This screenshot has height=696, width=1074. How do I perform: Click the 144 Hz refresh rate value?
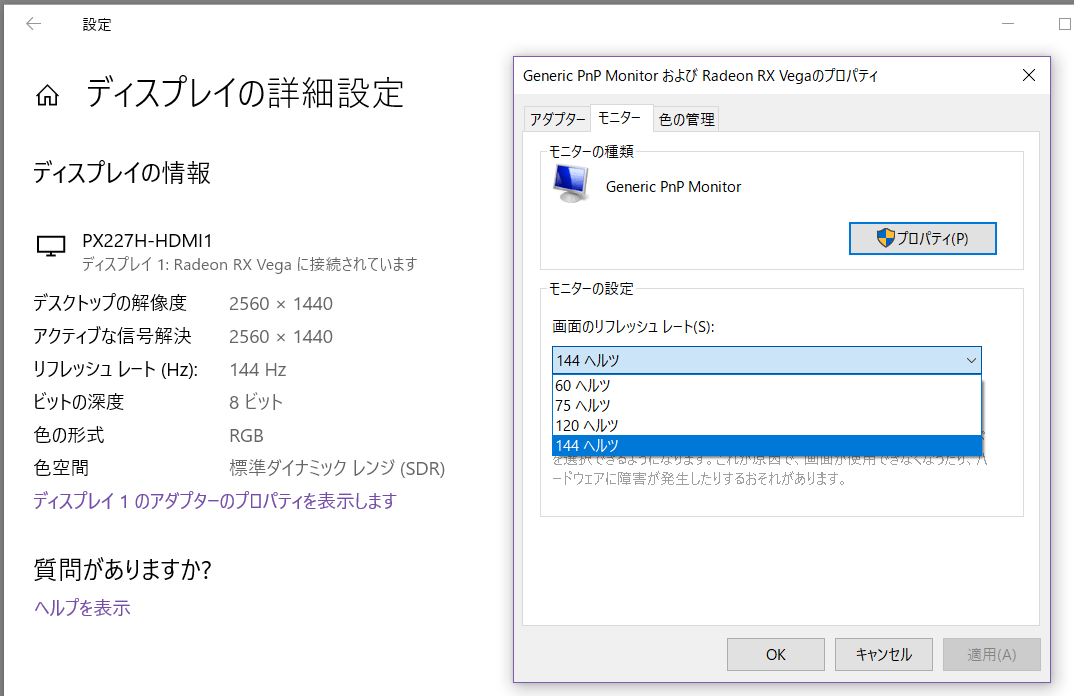pos(258,370)
